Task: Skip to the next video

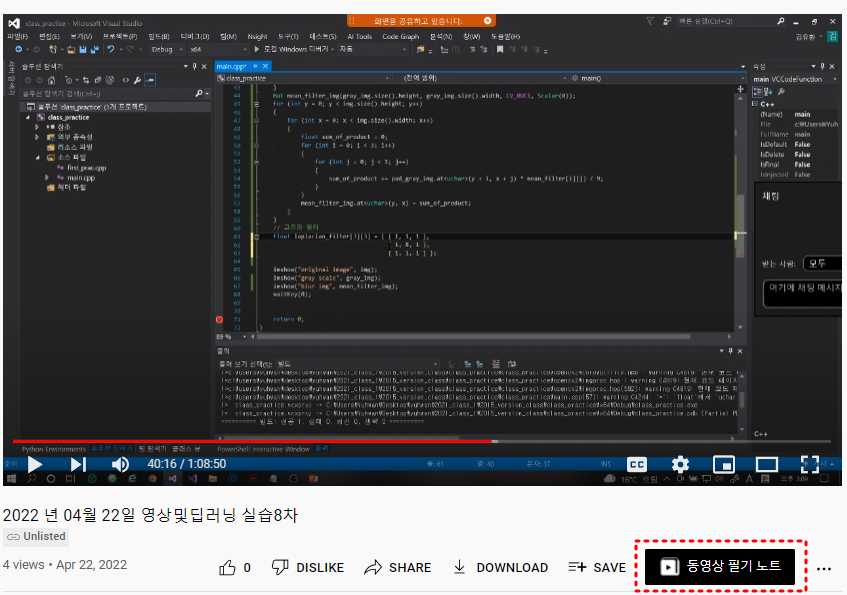Action: pyautogui.click(x=78, y=464)
